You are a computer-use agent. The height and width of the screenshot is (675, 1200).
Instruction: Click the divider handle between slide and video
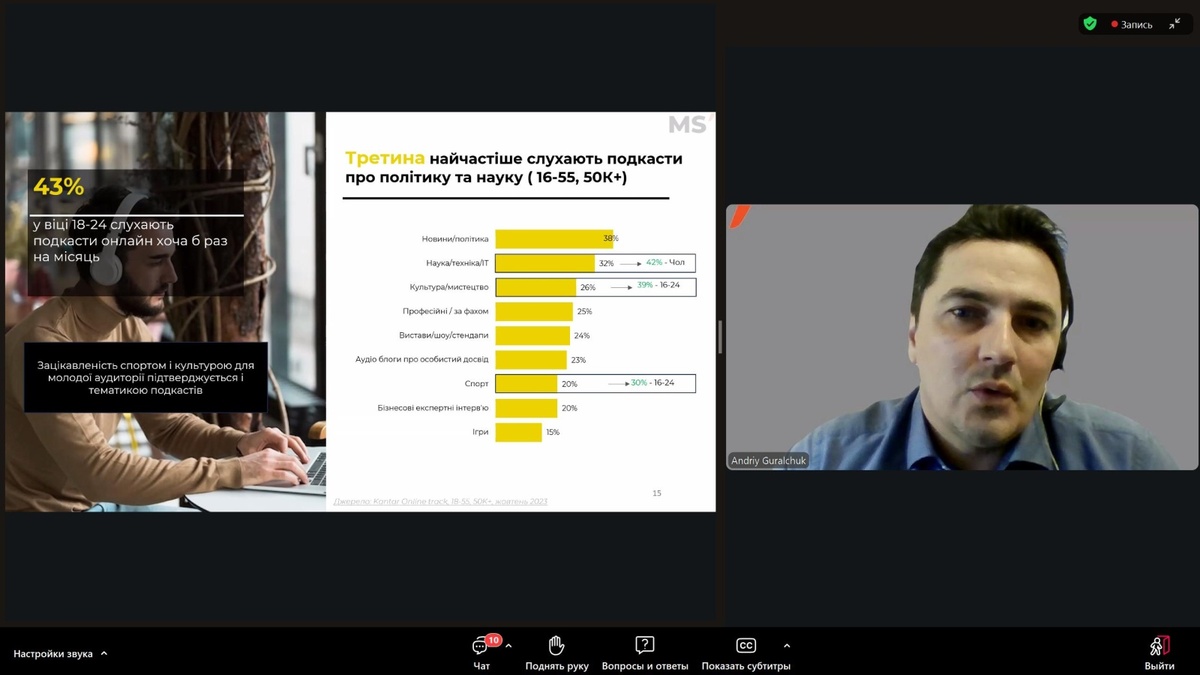coord(720,337)
